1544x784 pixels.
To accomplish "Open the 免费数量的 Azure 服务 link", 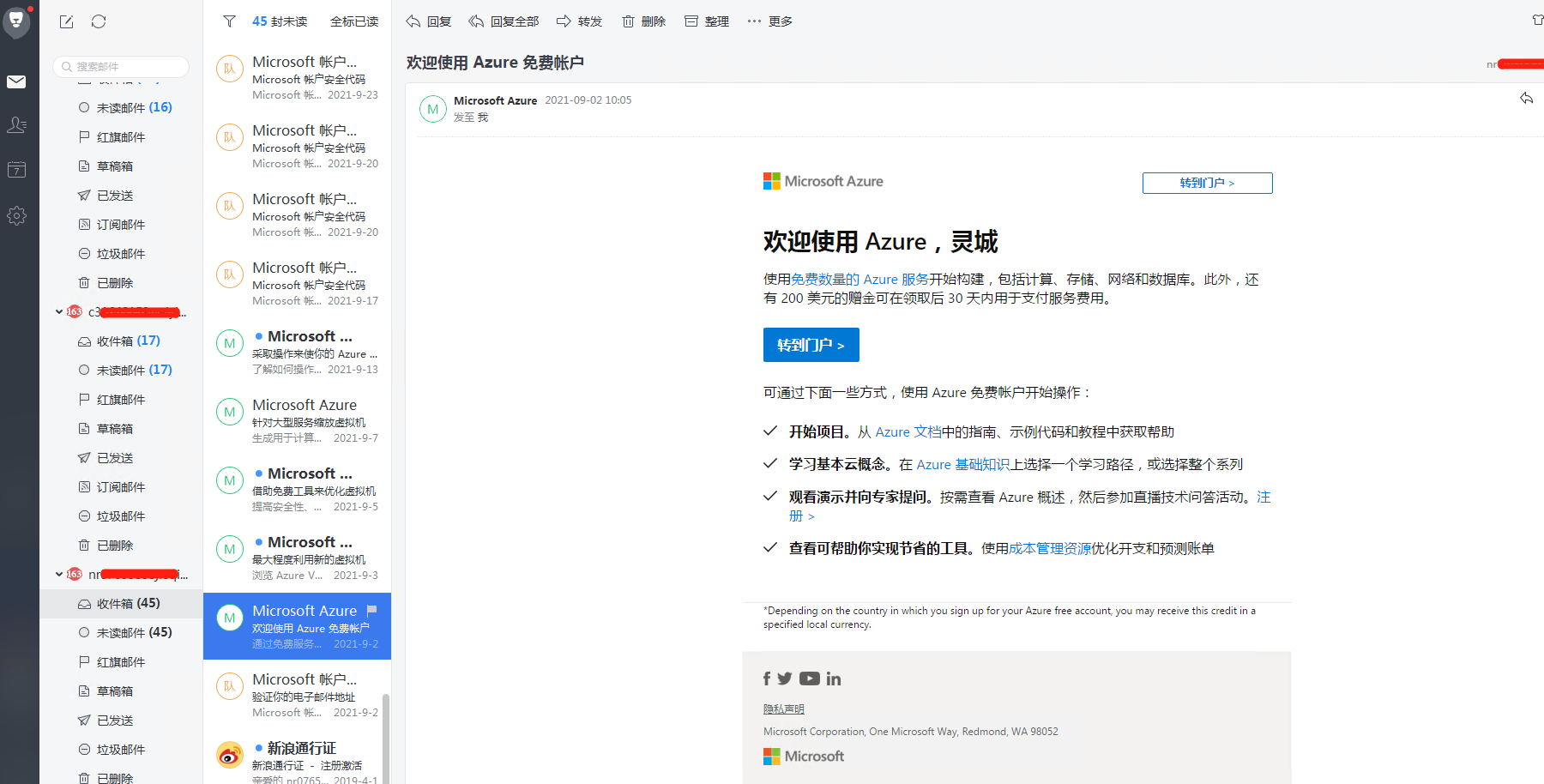I will pyautogui.click(x=859, y=280).
